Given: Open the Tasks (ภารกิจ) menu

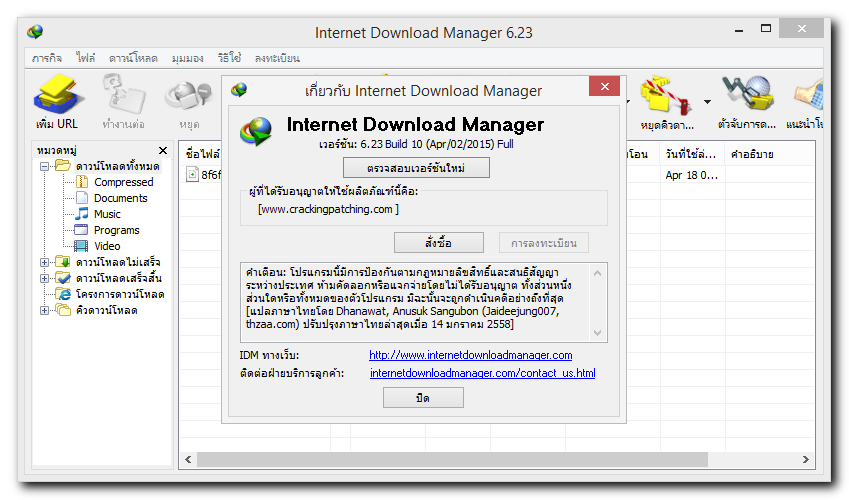Looking at the screenshot, I should click(47, 58).
